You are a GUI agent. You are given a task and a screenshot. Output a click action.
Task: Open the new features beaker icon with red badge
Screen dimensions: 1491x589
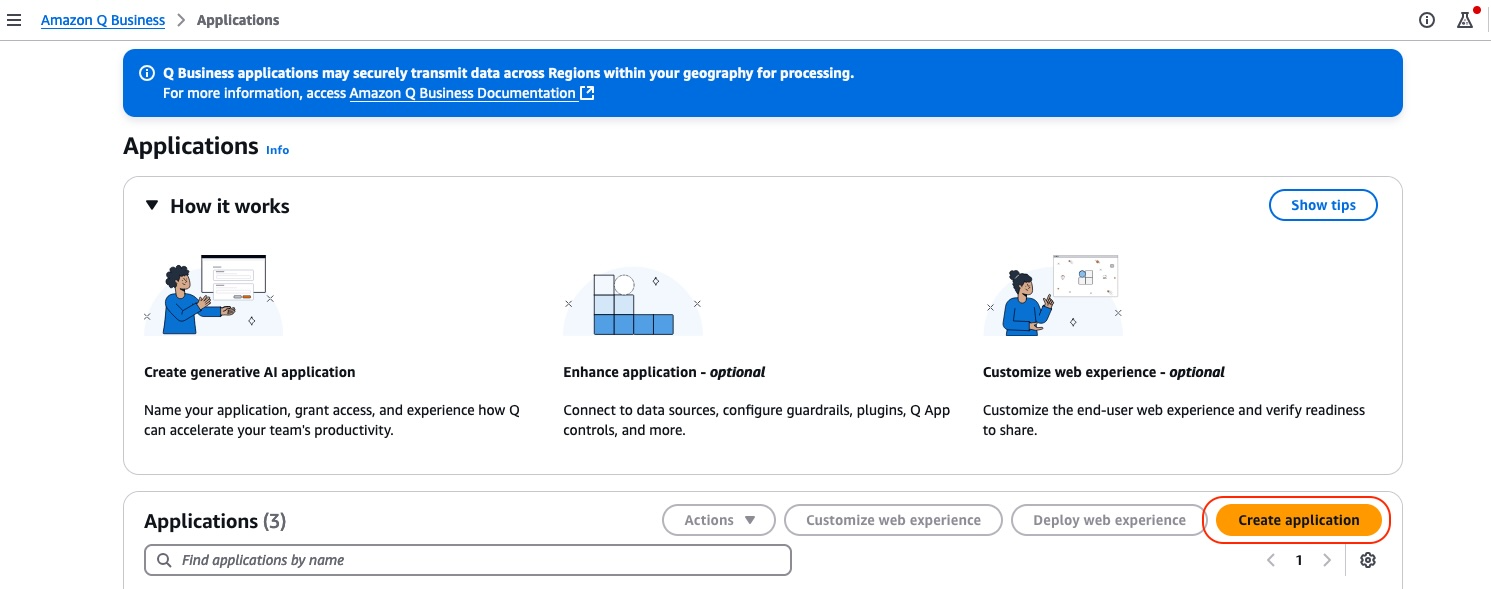pos(1467,20)
